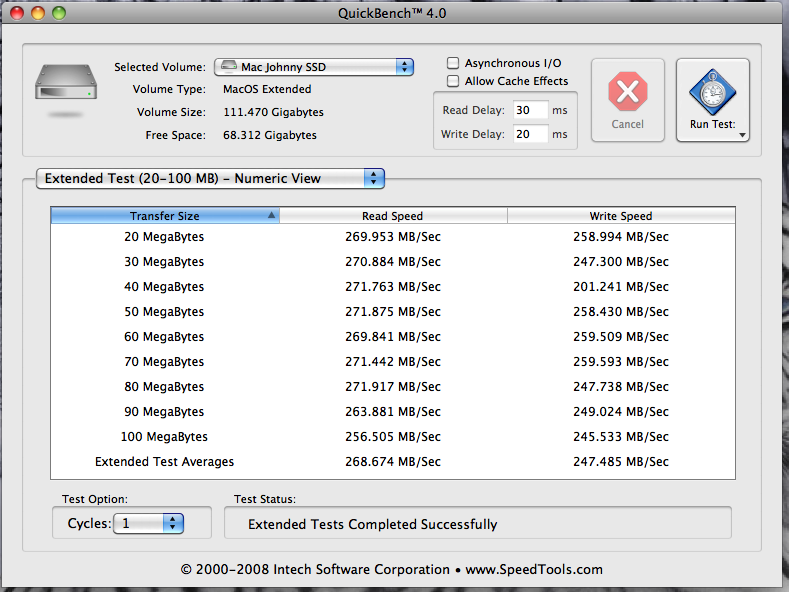This screenshot has height=592, width=789.
Task: Click write speed 247.300 MB/Sec
Action: (621, 262)
